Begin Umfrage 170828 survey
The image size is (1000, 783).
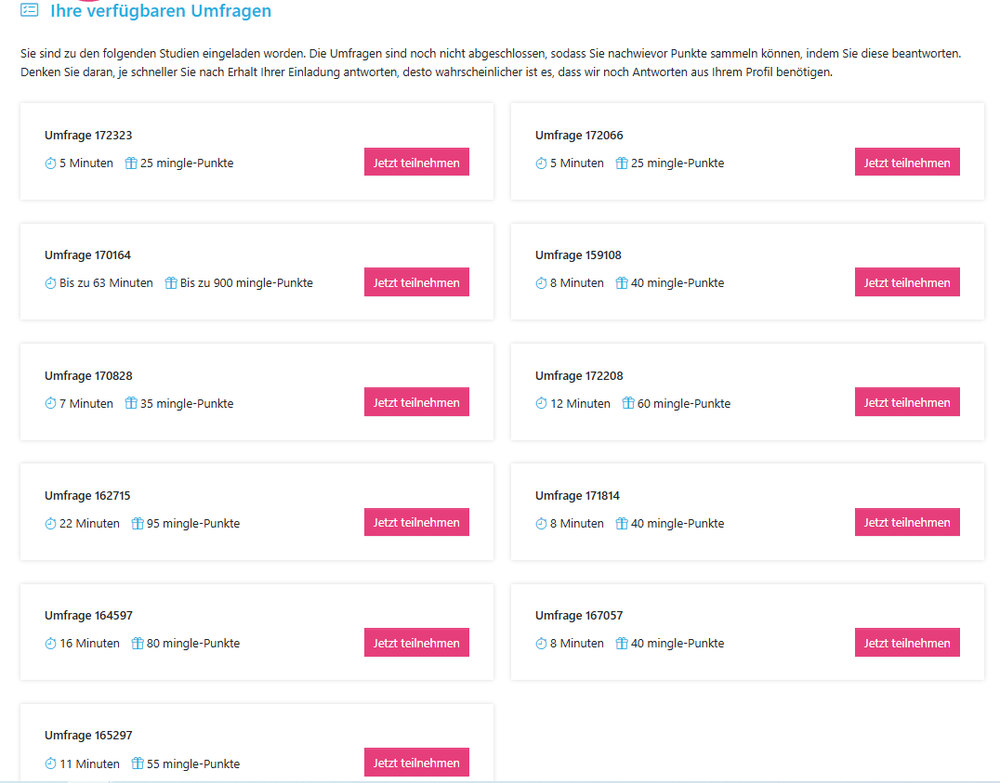[x=416, y=402]
